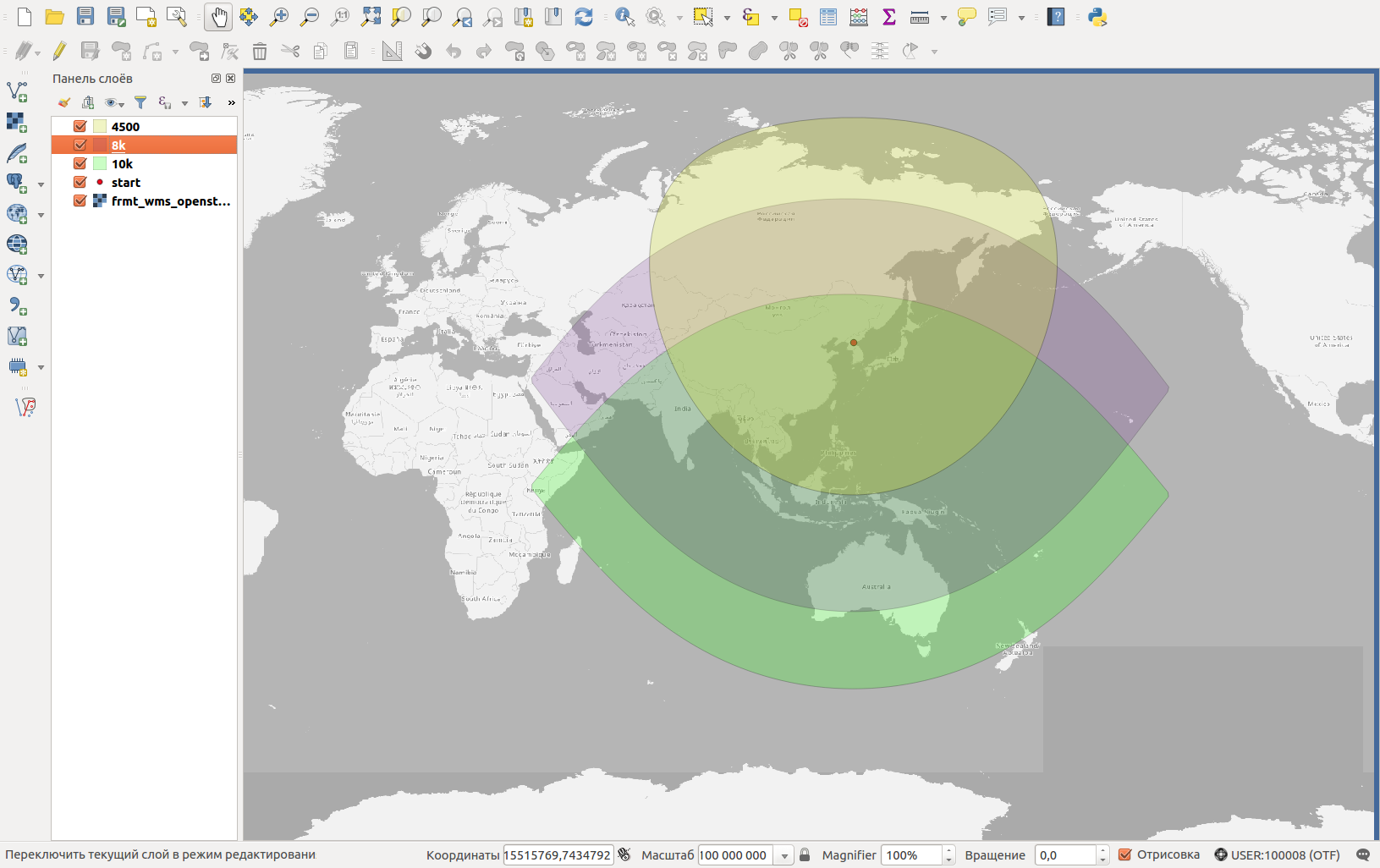Toggle the Отрисовка render checkbox

coord(1124,854)
